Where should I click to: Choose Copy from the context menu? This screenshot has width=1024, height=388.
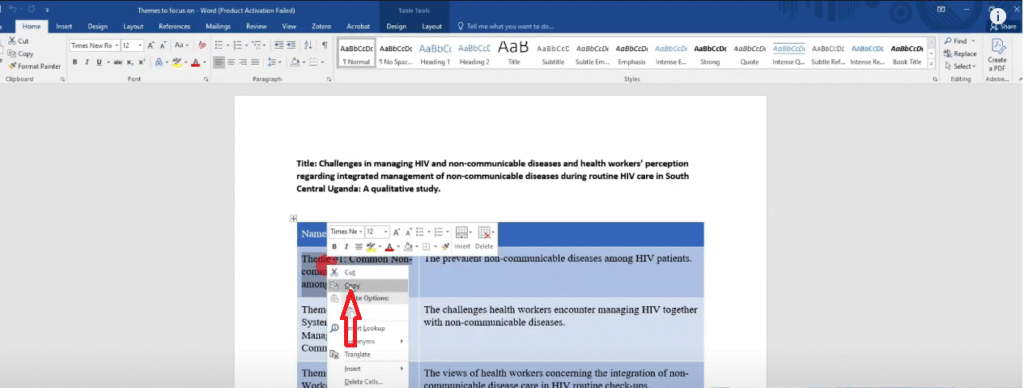pos(368,285)
